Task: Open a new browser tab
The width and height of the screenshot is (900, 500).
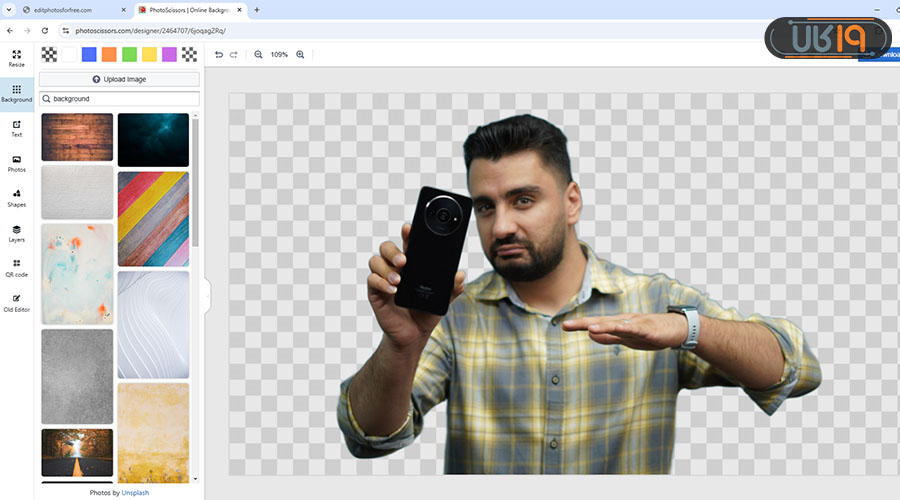Action: click(x=257, y=10)
